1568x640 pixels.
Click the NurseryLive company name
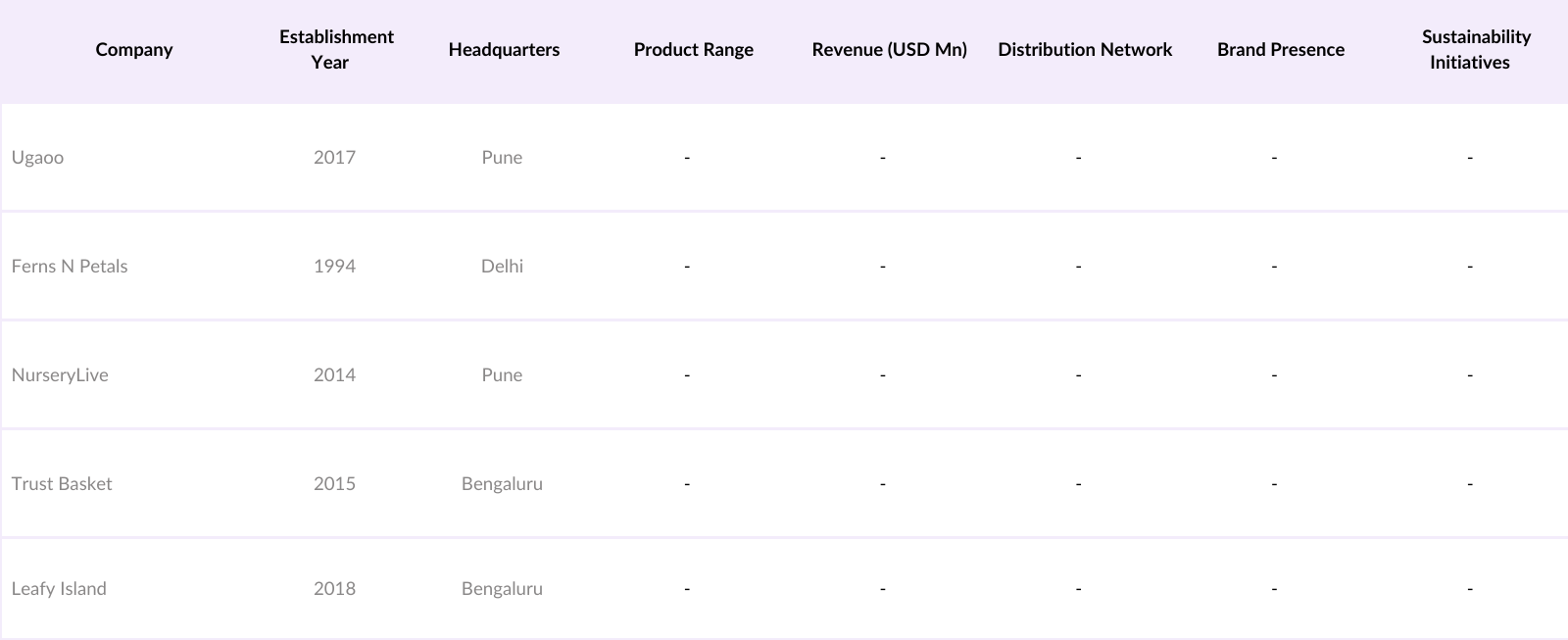point(60,375)
